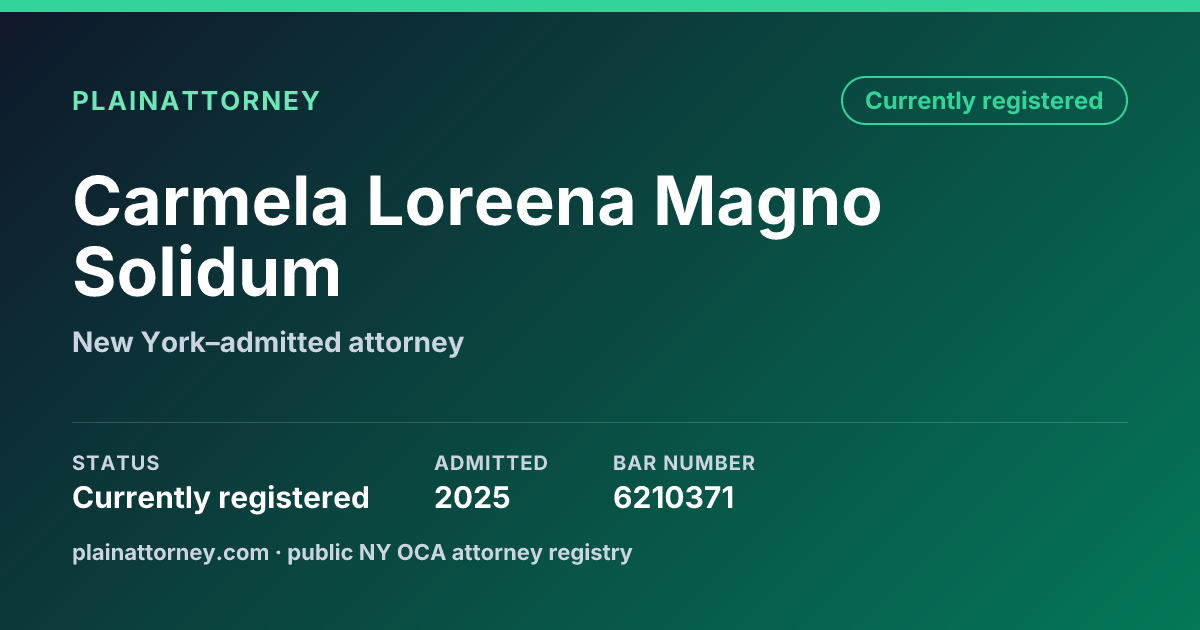Viewport: 1200px width, 630px height.
Task: Click the horizontal divider above STATUS
Action: (600, 422)
